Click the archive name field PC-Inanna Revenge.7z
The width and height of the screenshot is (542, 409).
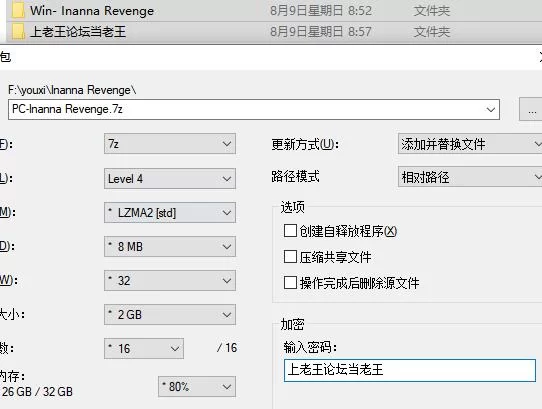point(254,110)
